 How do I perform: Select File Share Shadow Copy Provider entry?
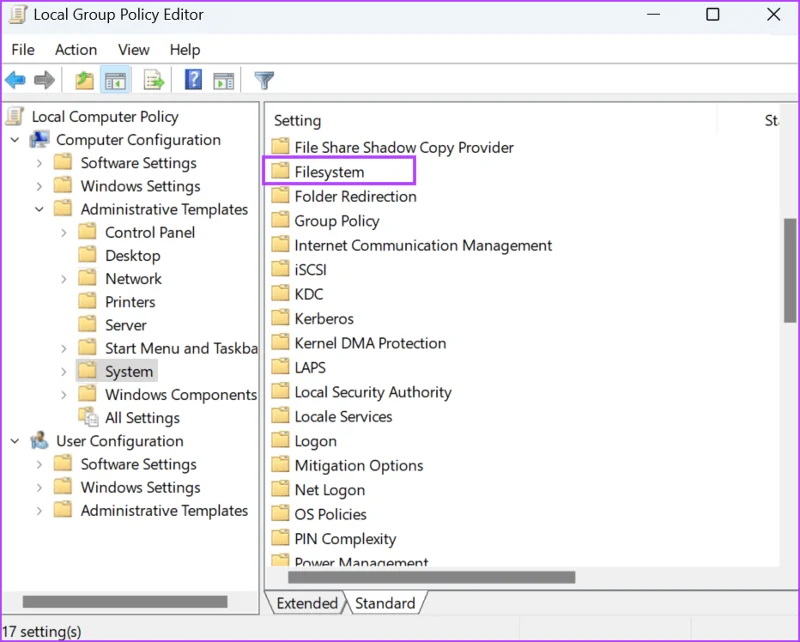pyautogui.click(x=404, y=147)
